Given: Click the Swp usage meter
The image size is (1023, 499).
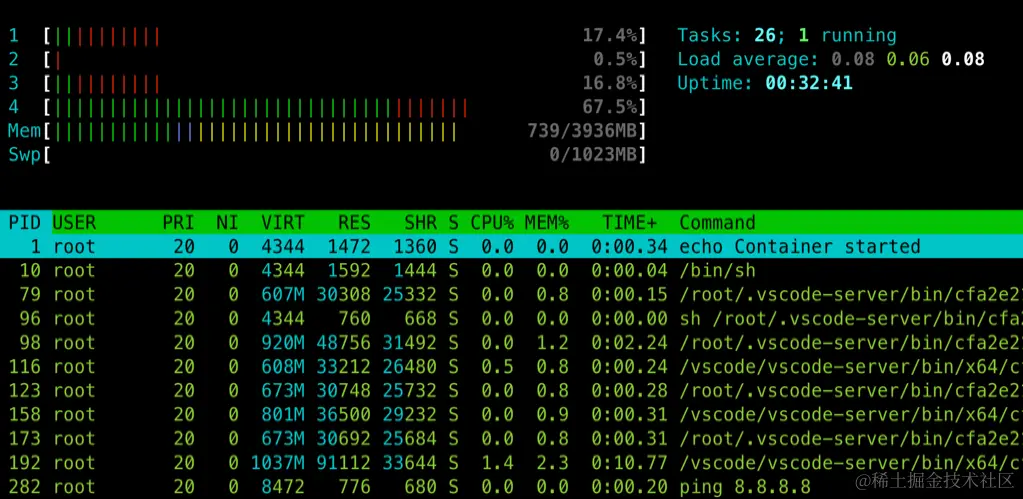Looking at the screenshot, I should click(x=346, y=155).
